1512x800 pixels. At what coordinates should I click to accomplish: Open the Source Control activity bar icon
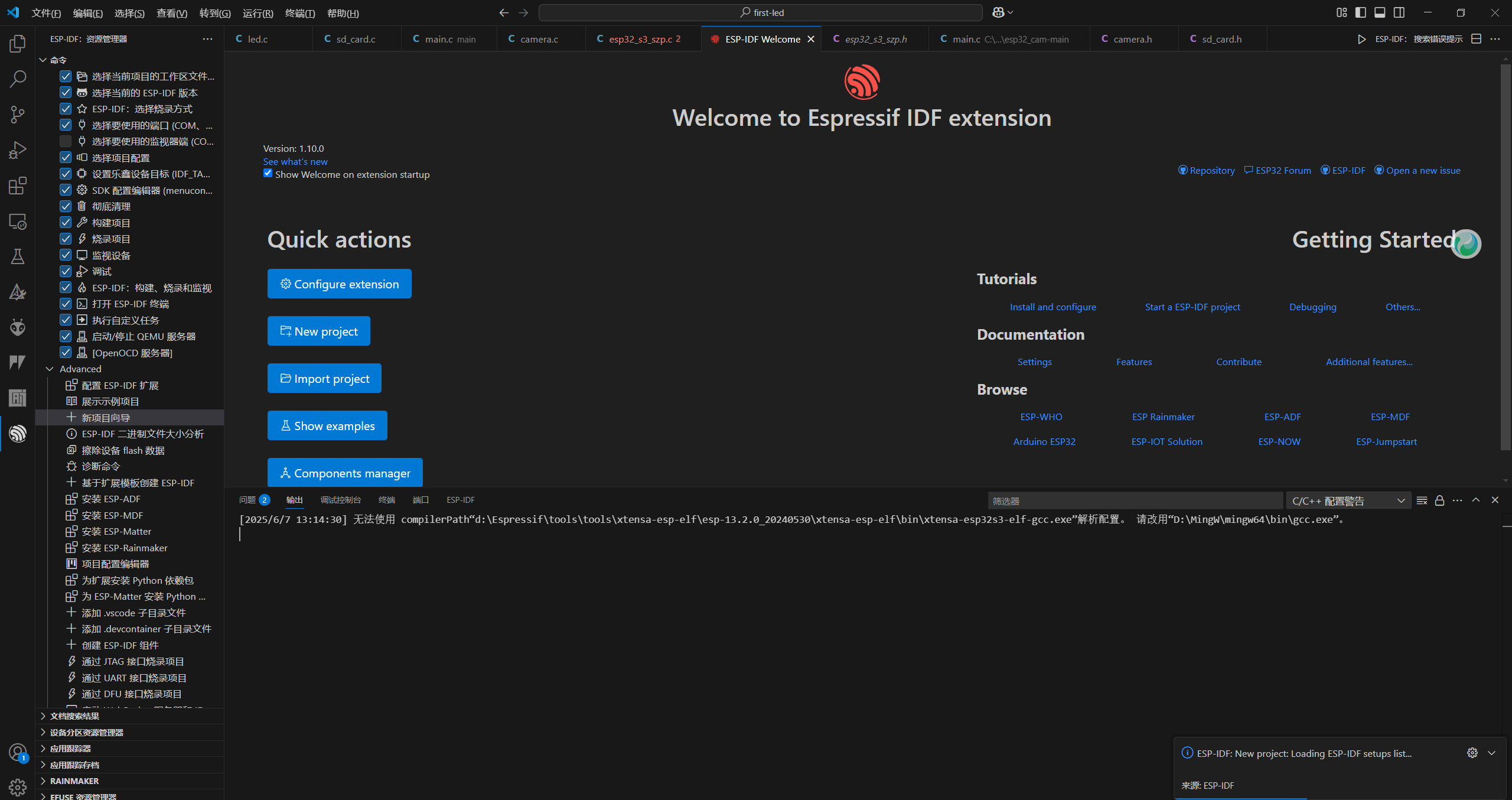(18, 115)
